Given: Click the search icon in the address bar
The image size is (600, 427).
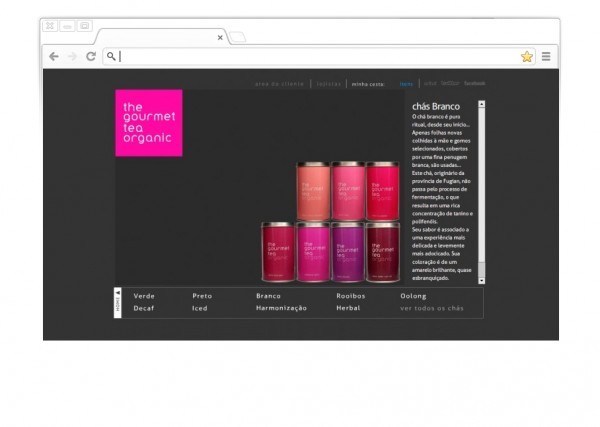Looking at the screenshot, I should pos(111,57).
